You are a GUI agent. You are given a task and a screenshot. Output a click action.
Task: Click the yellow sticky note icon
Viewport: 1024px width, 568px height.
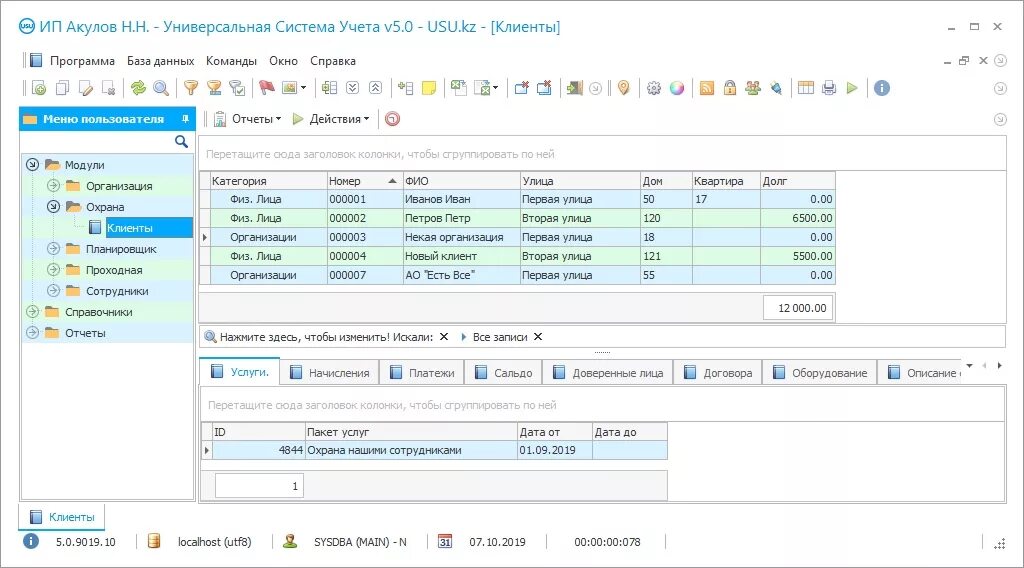(429, 88)
